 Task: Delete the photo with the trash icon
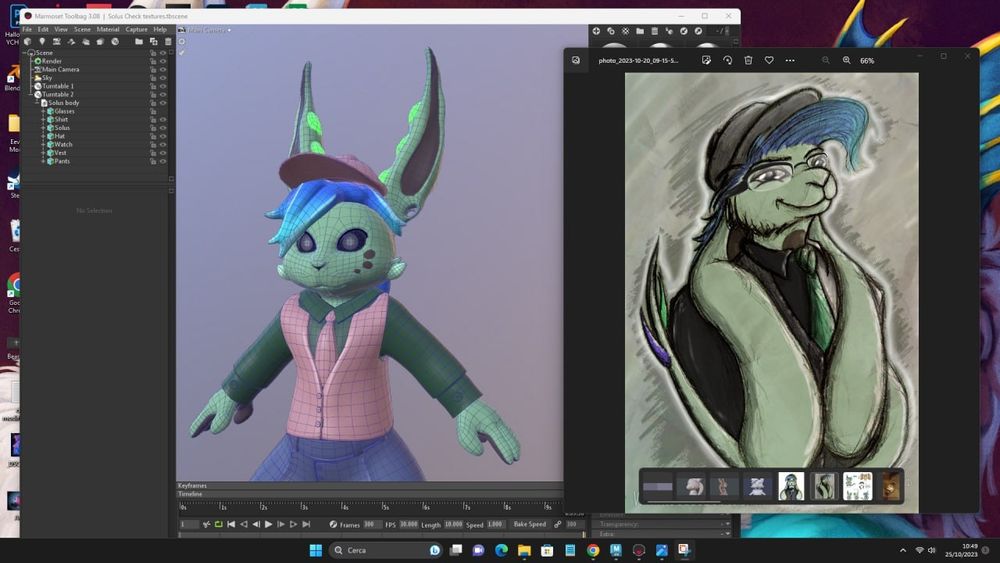tap(748, 60)
